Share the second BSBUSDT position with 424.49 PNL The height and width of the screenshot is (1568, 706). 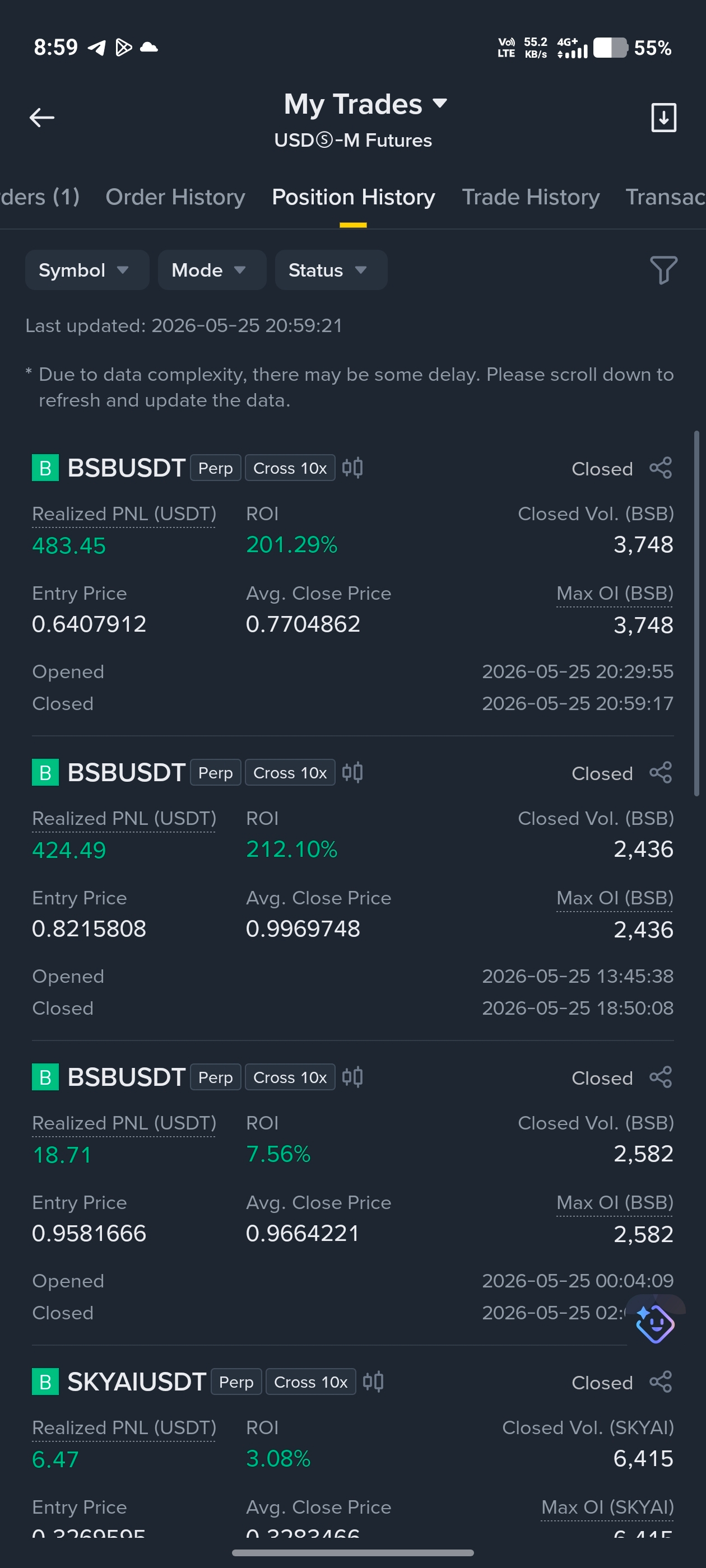660,772
